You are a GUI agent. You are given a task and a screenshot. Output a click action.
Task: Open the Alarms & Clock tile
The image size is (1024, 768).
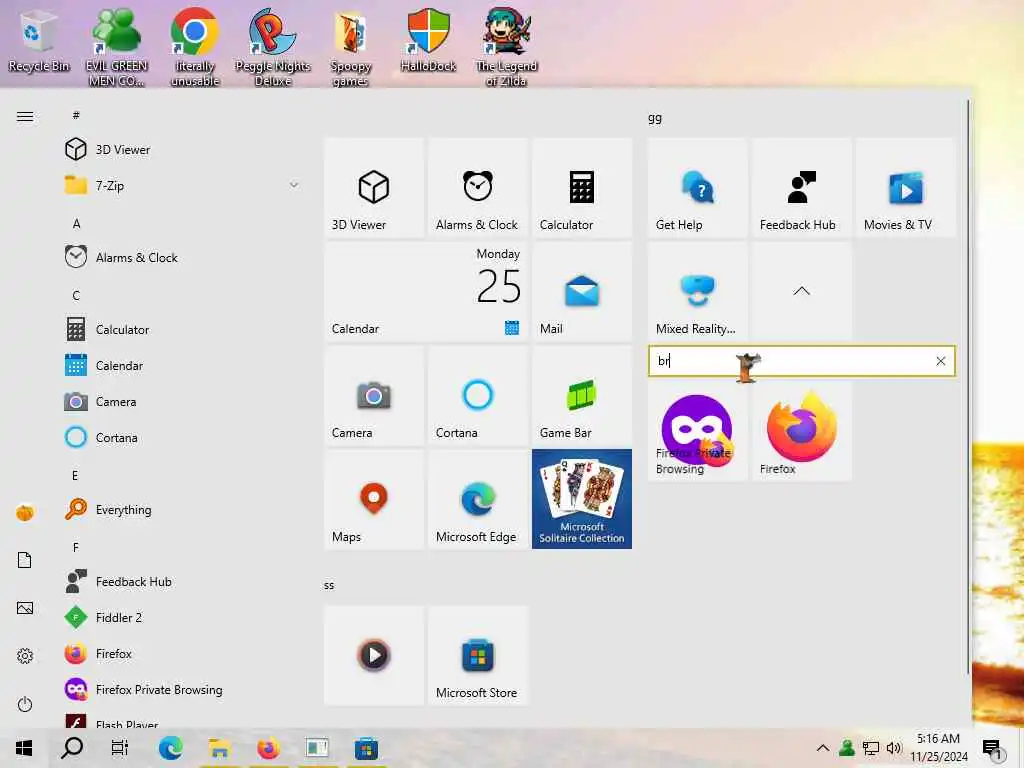(477, 187)
